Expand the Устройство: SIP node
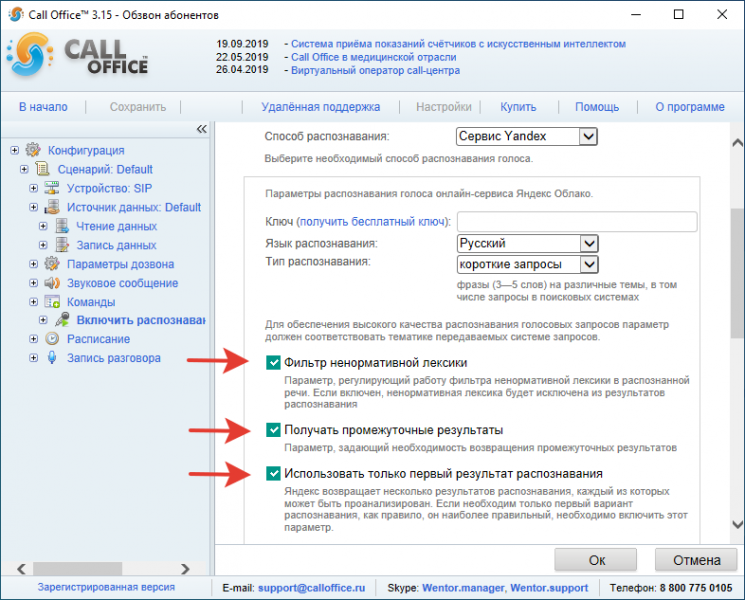 point(34,188)
